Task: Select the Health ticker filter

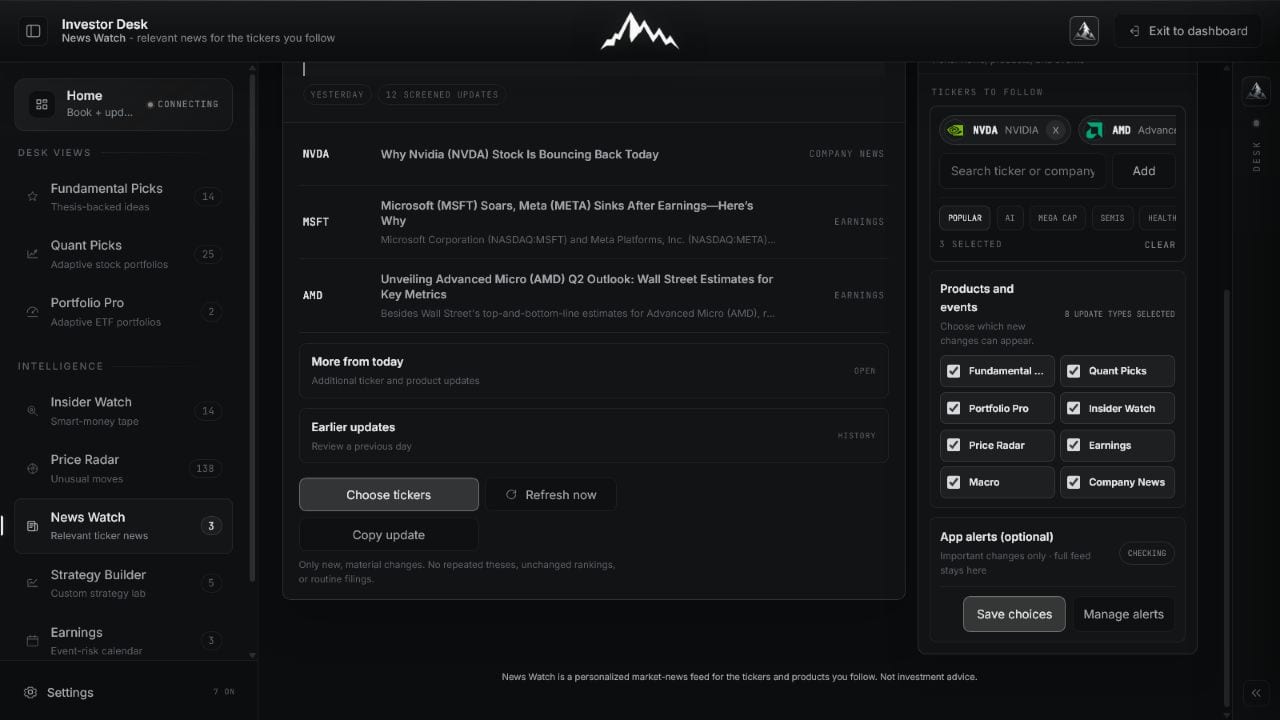Action: (x=1159, y=218)
